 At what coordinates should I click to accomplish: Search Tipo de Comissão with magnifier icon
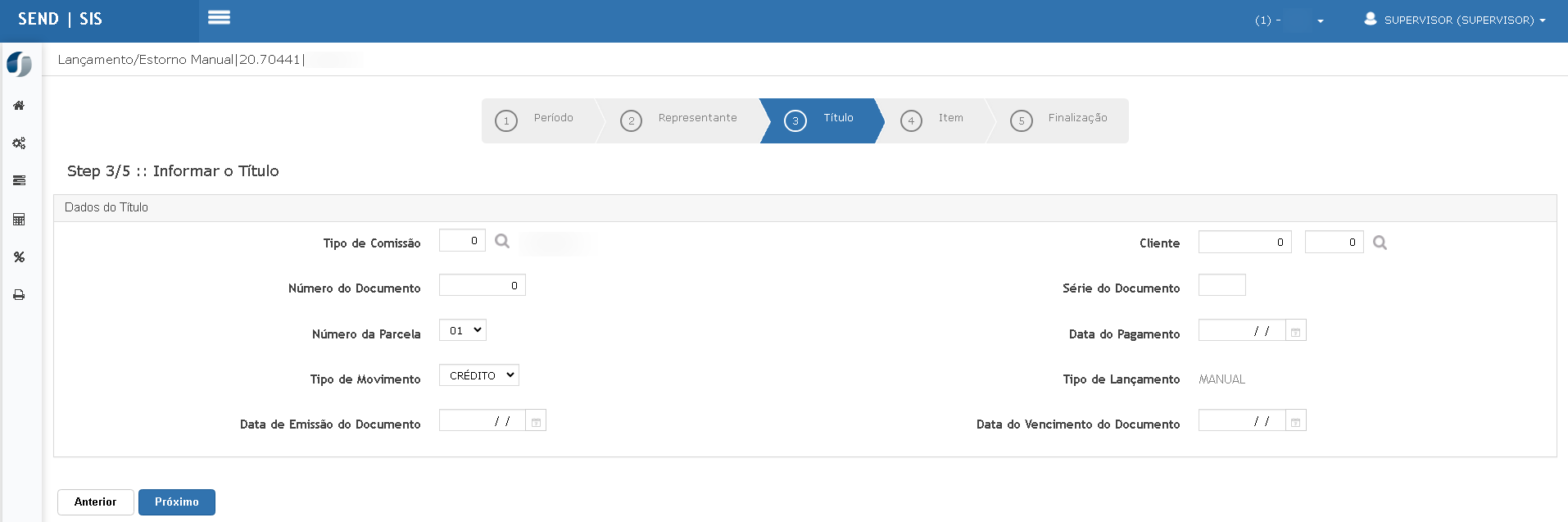point(502,241)
